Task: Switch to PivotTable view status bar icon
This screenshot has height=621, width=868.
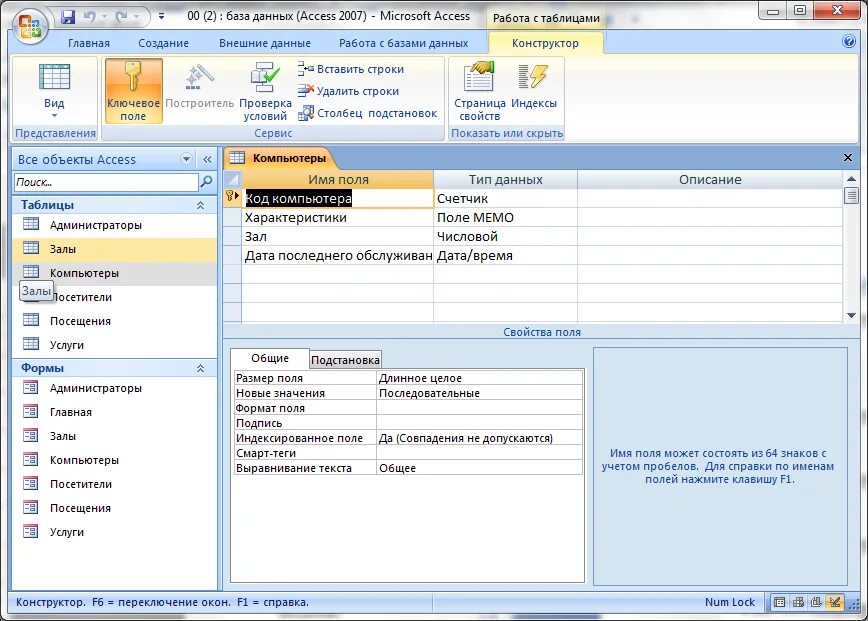Action: tap(798, 602)
